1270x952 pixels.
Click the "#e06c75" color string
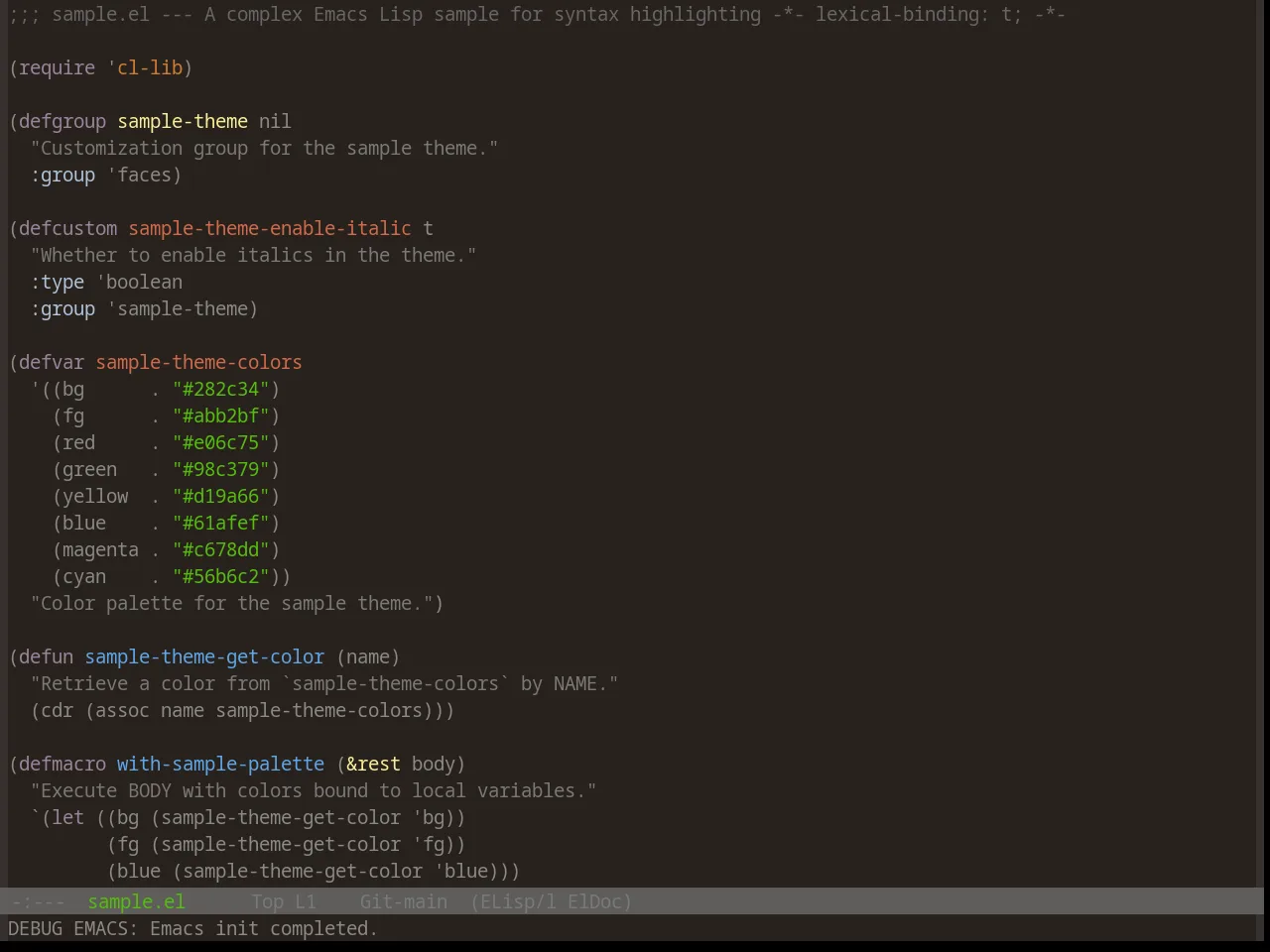220,442
